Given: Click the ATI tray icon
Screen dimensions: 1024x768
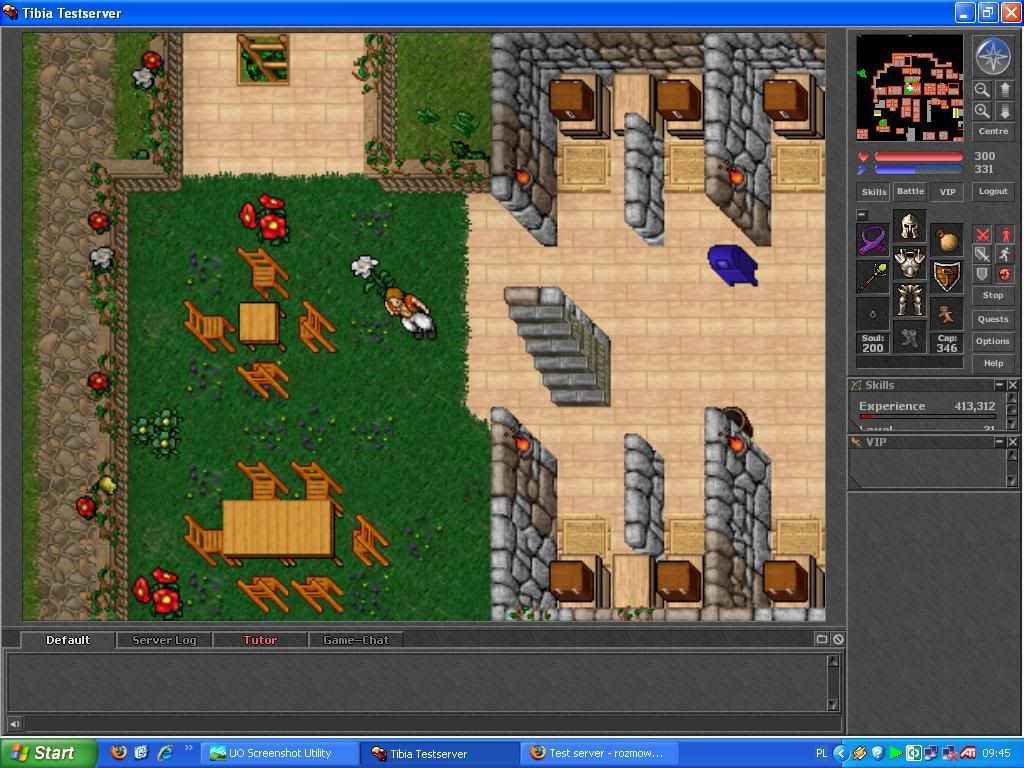Looking at the screenshot, I should [x=968, y=753].
